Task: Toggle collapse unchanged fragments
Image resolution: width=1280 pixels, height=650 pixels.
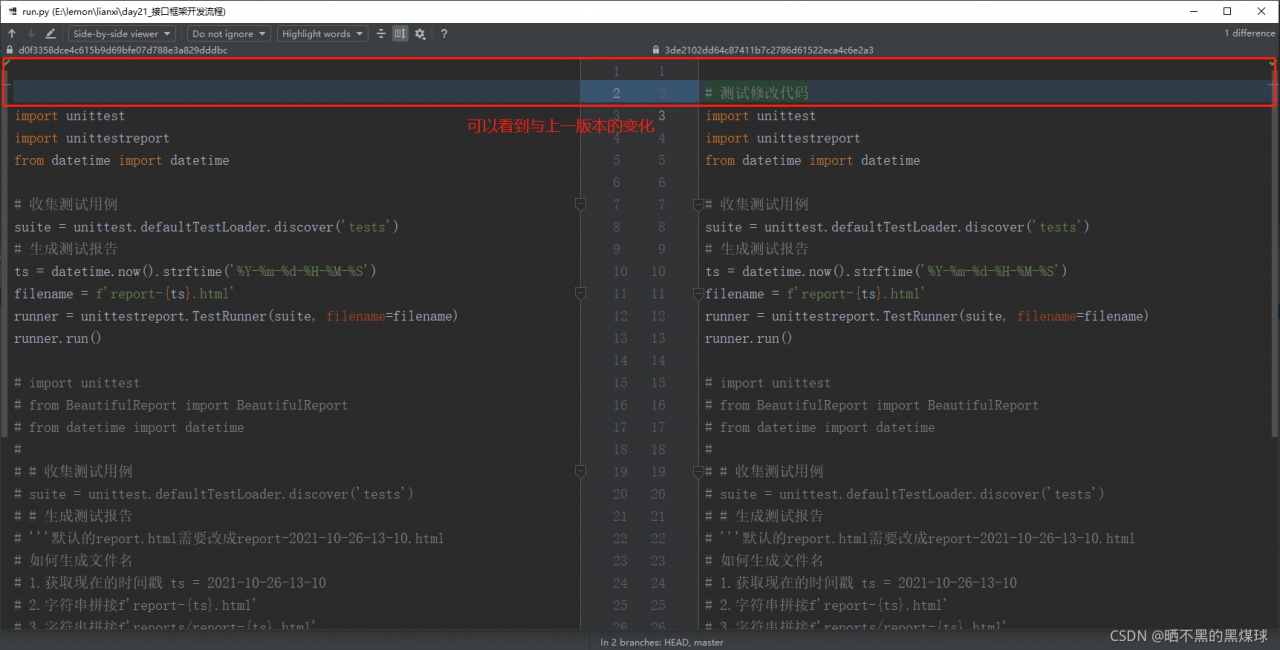Action: click(381, 34)
